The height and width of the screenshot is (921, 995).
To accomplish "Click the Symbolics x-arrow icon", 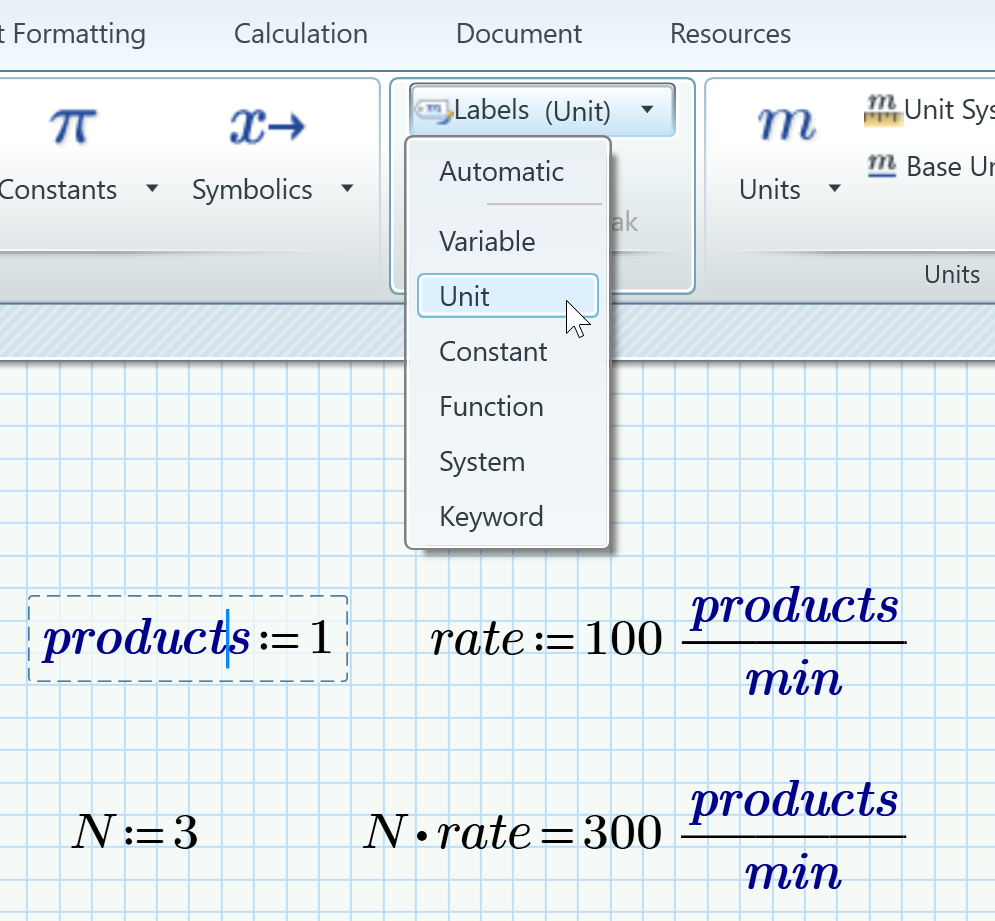I will tap(267, 128).
